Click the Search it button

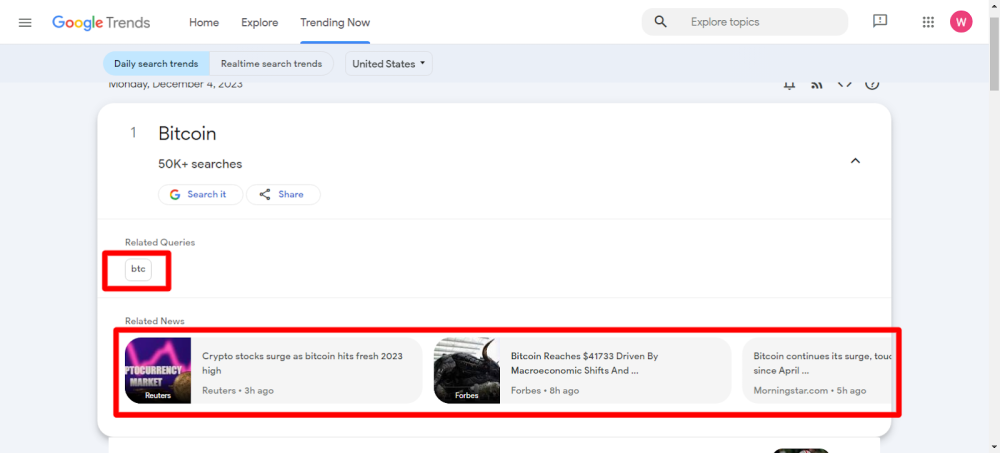pyautogui.click(x=200, y=195)
